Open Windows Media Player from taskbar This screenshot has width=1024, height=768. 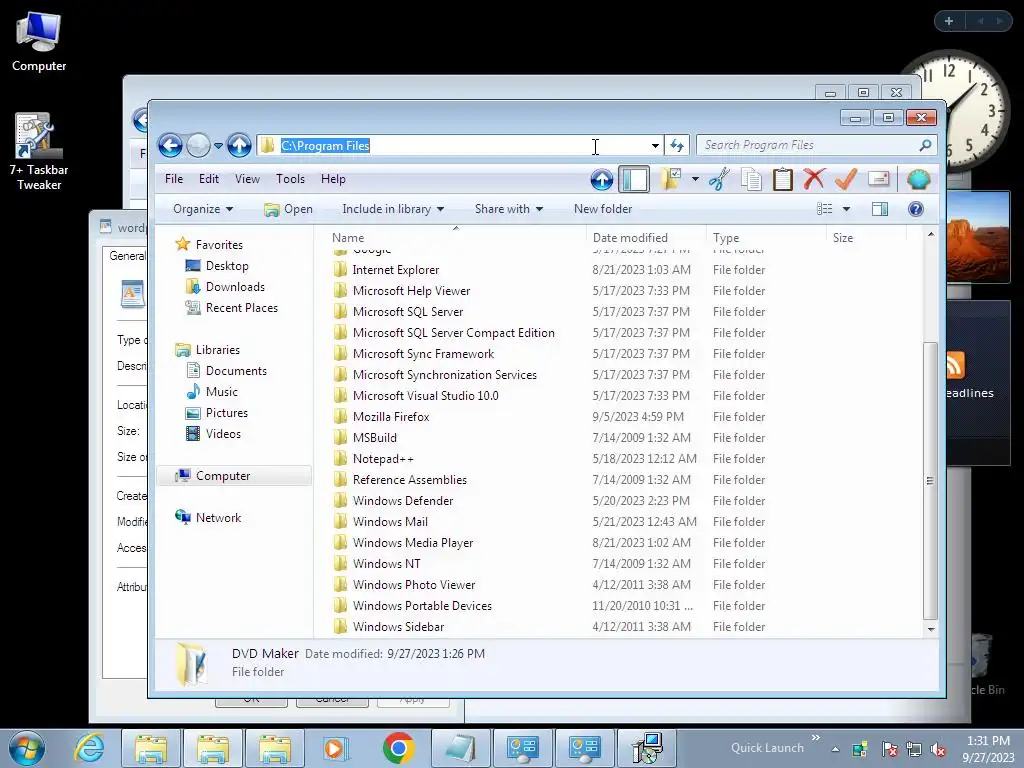336,748
